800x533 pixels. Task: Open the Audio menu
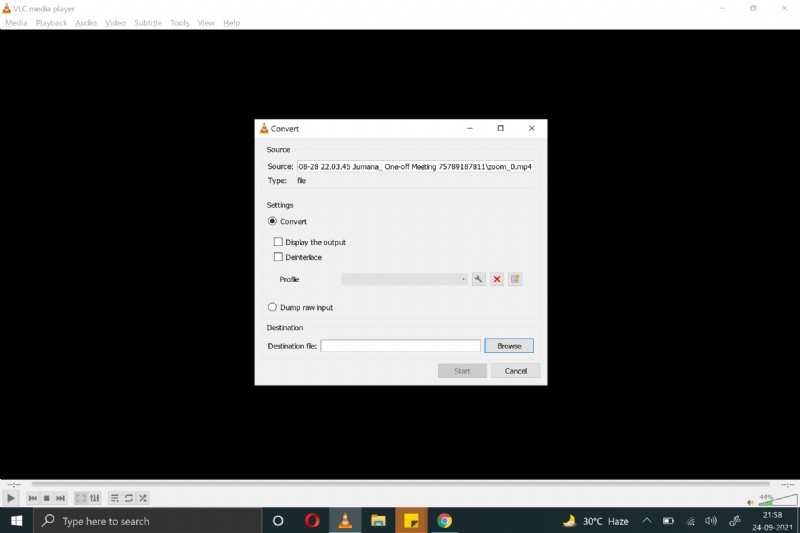86,23
